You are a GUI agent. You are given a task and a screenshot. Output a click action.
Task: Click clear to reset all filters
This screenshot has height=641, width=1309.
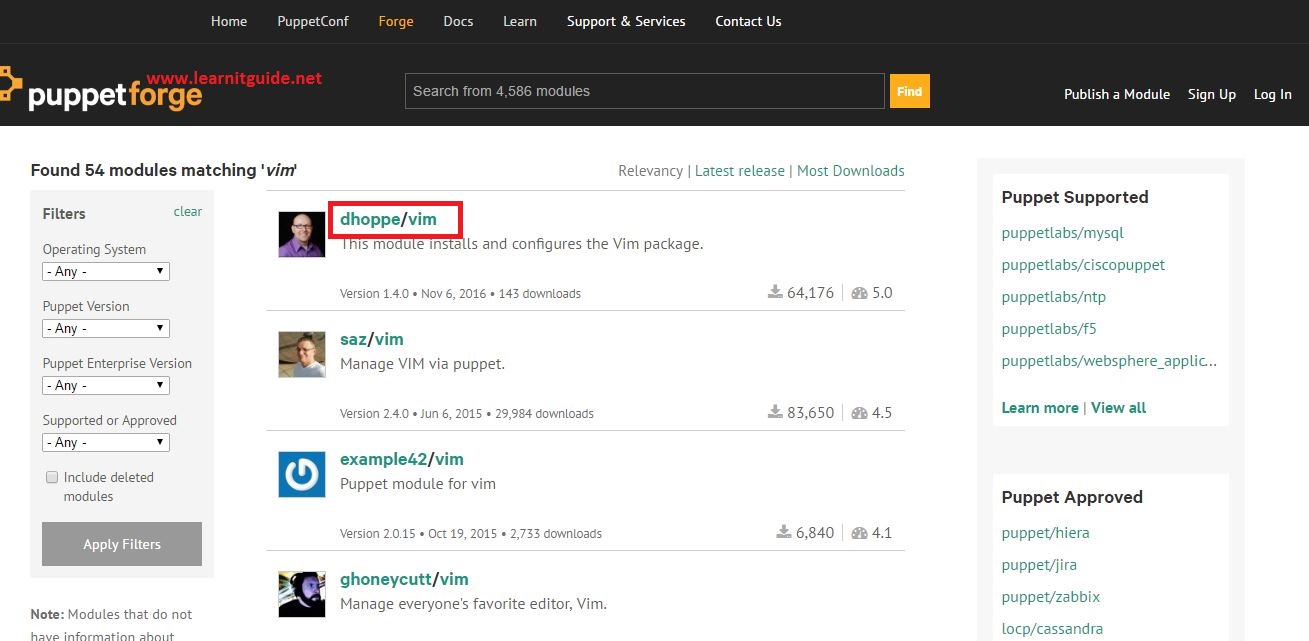click(188, 211)
